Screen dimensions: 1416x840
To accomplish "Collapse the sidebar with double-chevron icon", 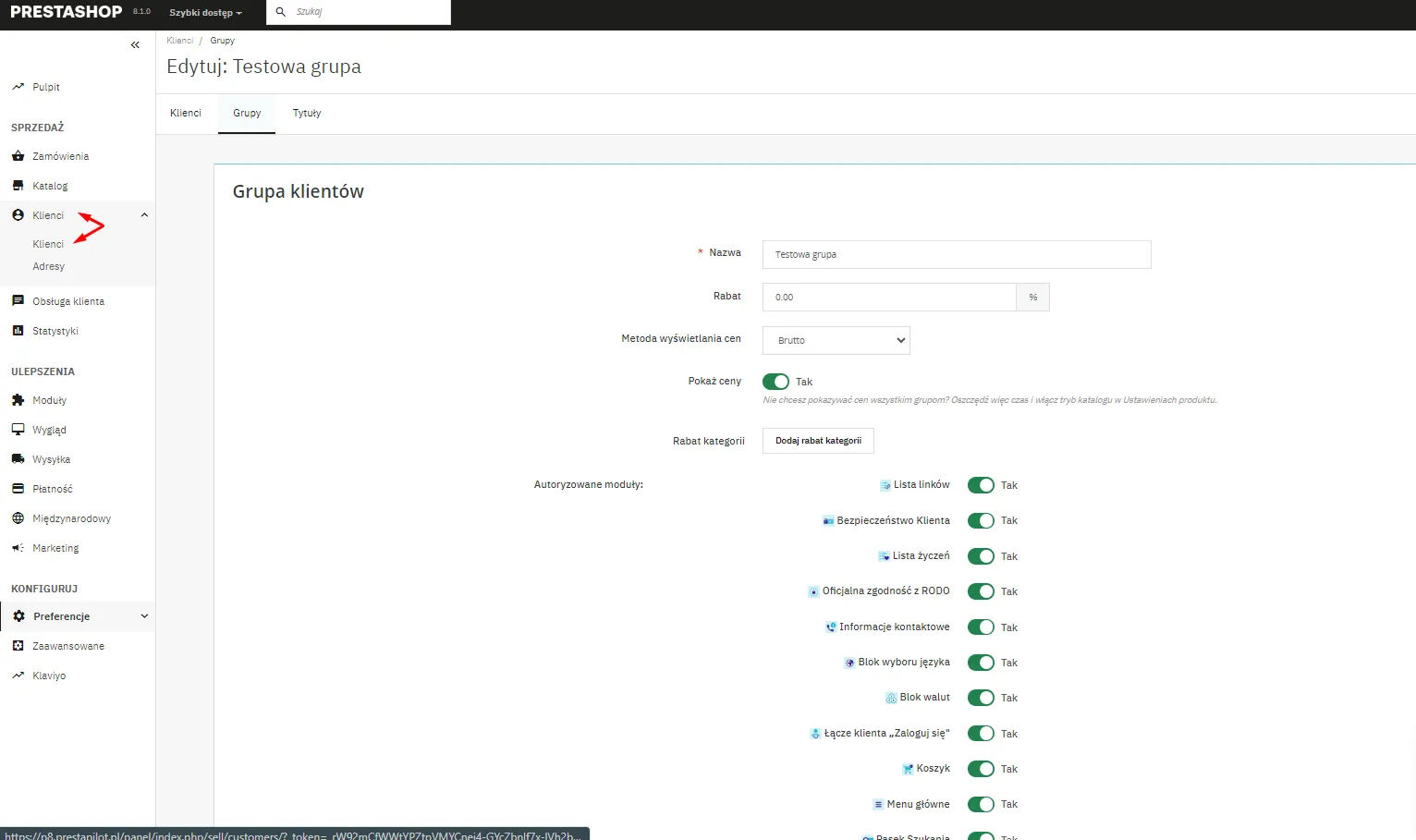I will (x=135, y=44).
